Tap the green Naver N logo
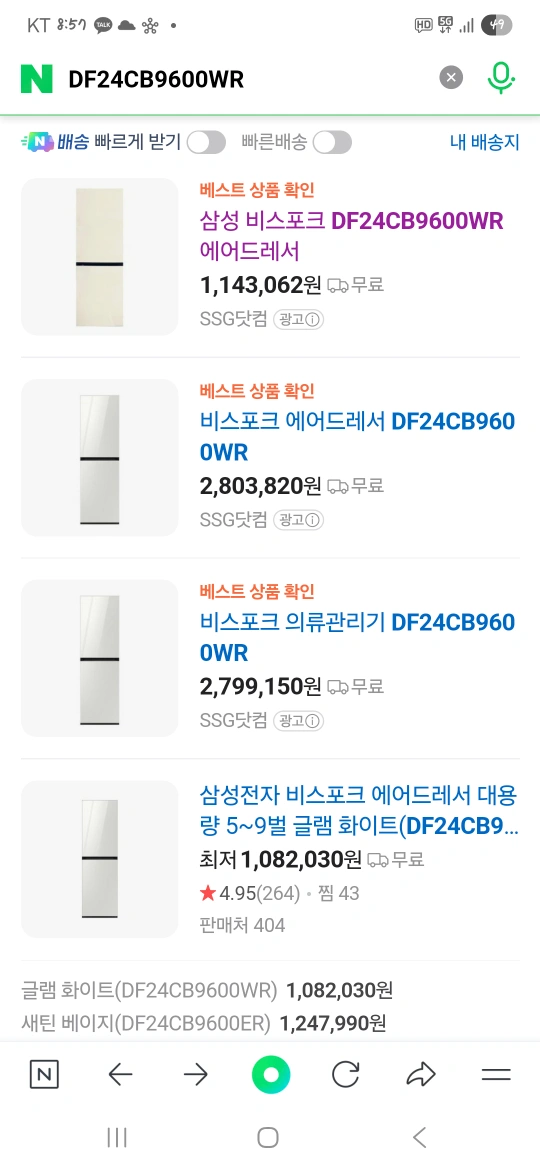The width and height of the screenshot is (540, 1170). [x=37, y=78]
